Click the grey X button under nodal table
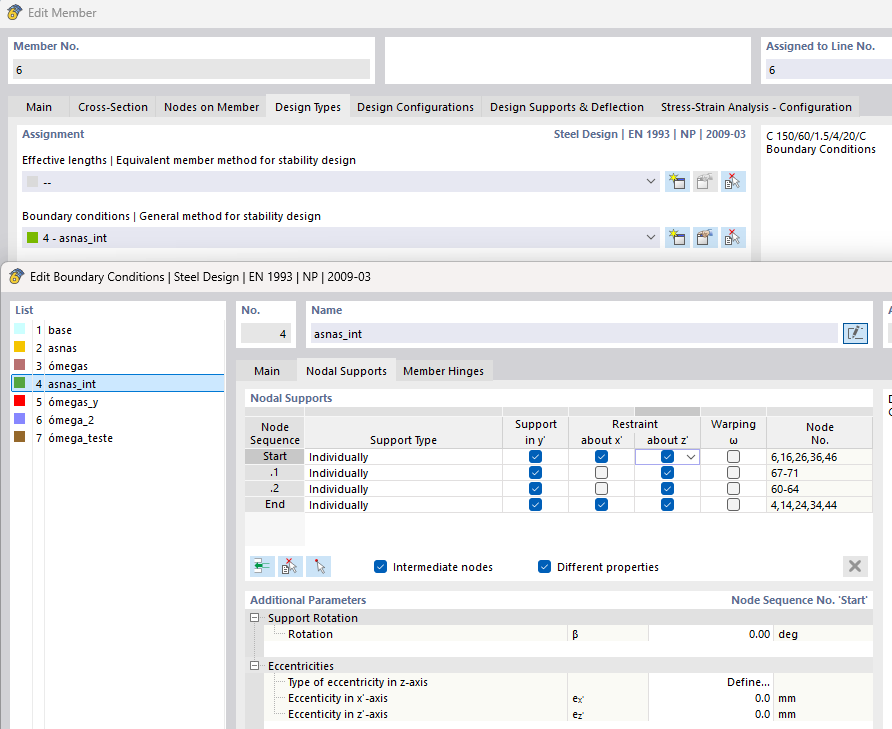 [x=855, y=566]
